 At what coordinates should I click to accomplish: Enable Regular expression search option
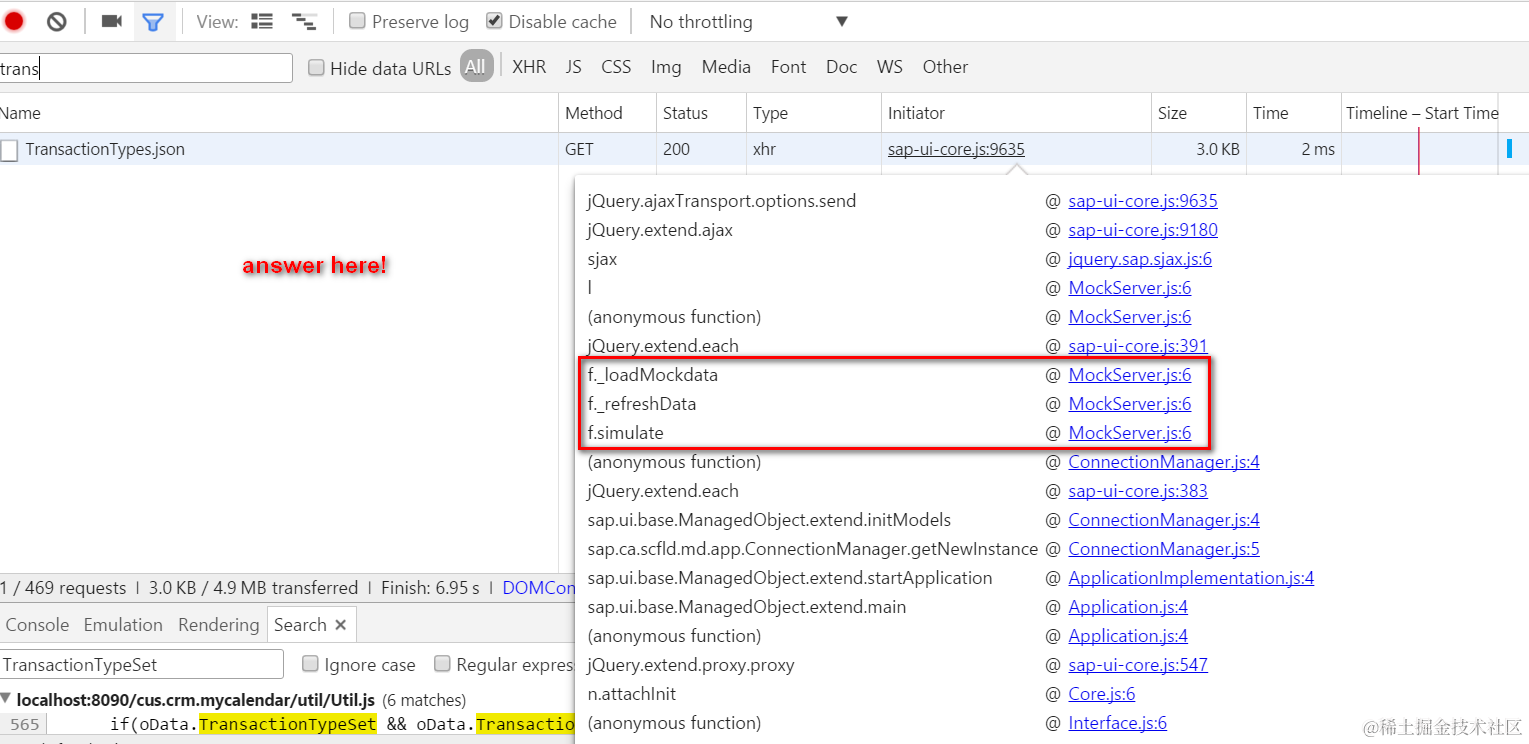coord(442,664)
